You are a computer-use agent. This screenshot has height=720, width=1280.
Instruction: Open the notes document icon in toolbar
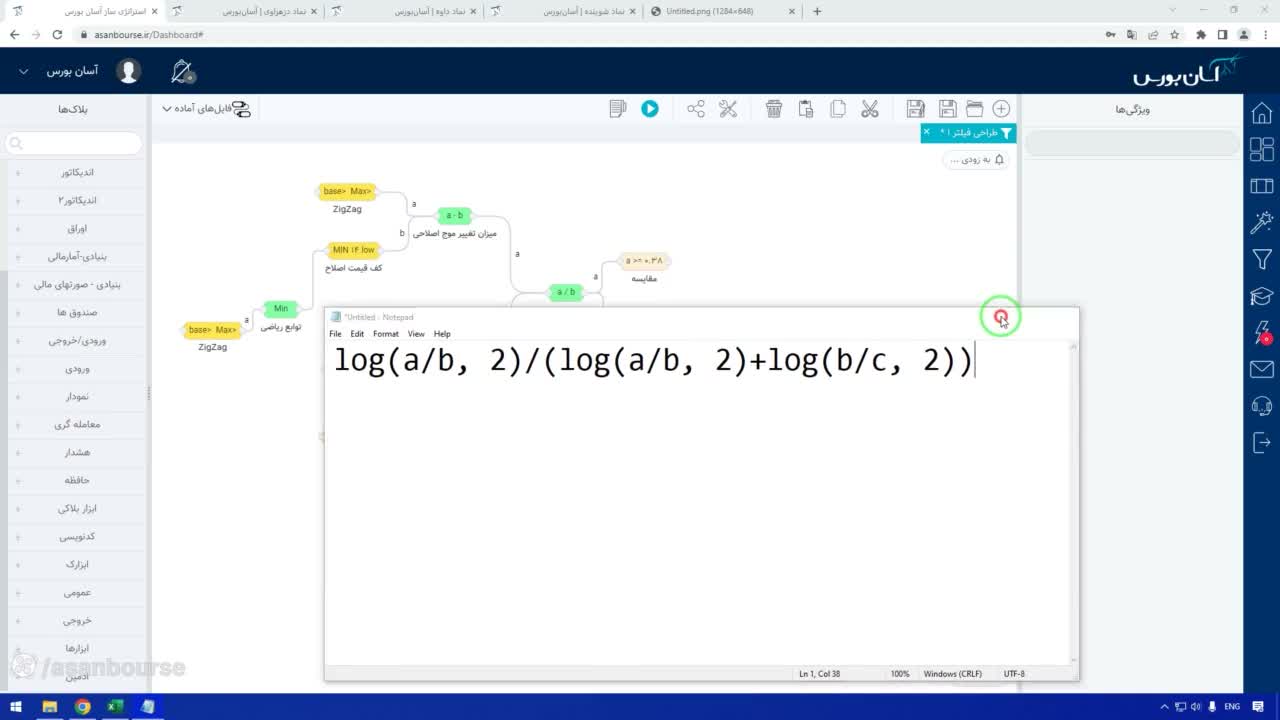click(x=618, y=109)
